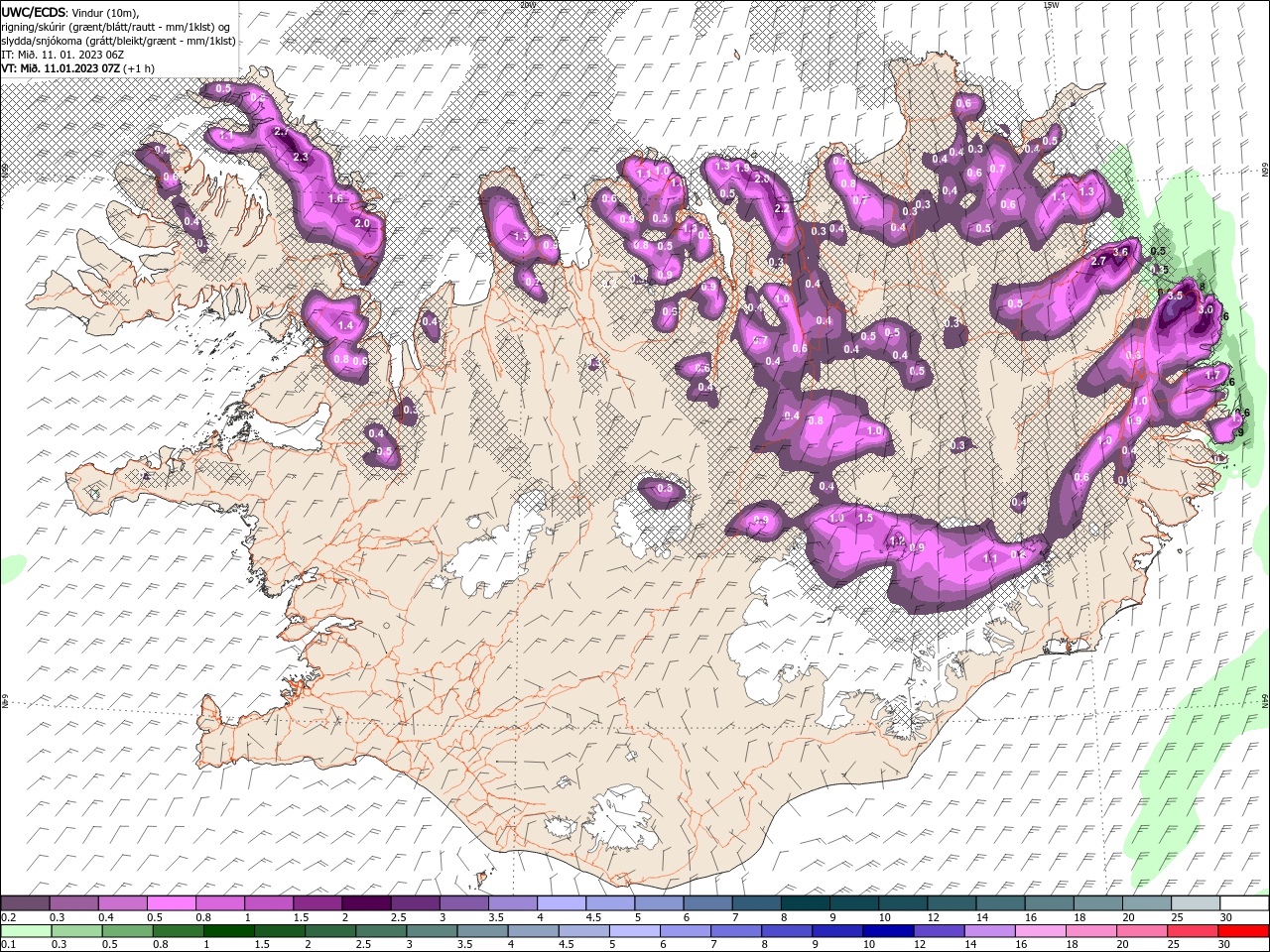Choose the bright red rain swatch at 30
This screenshot has width=1270, height=952.
point(1244,931)
